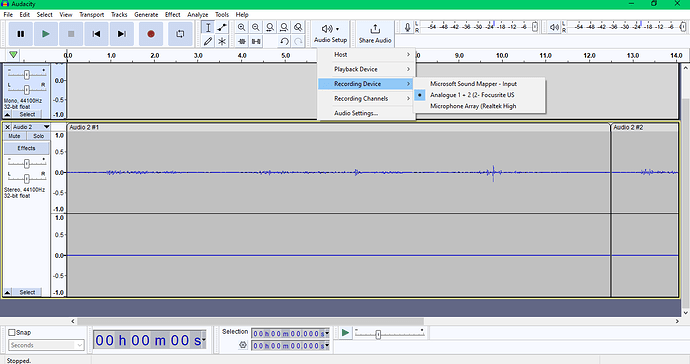The image size is (690, 364).
Task: Skip to start of project
Action: coord(96,34)
